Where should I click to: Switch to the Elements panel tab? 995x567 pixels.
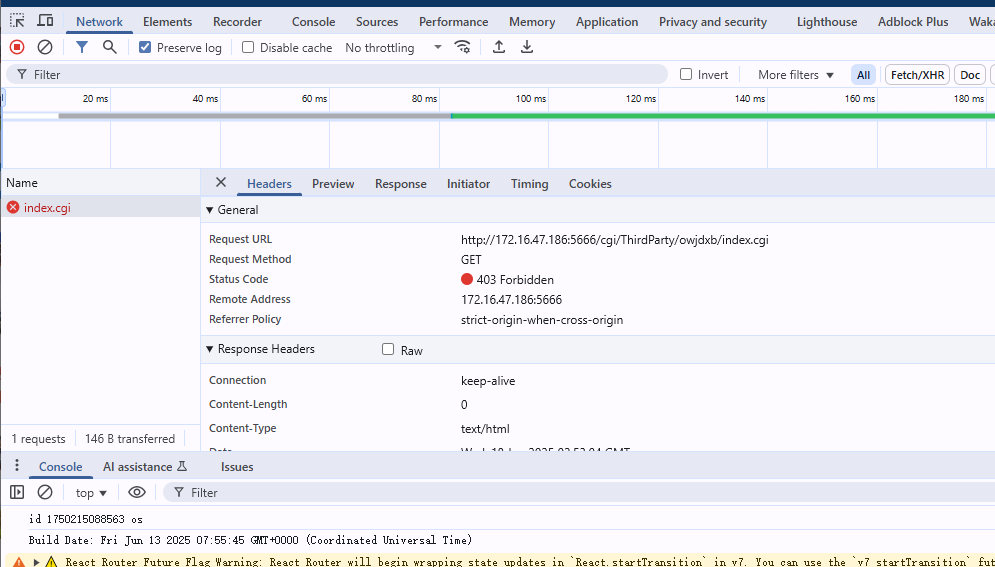pos(168,22)
